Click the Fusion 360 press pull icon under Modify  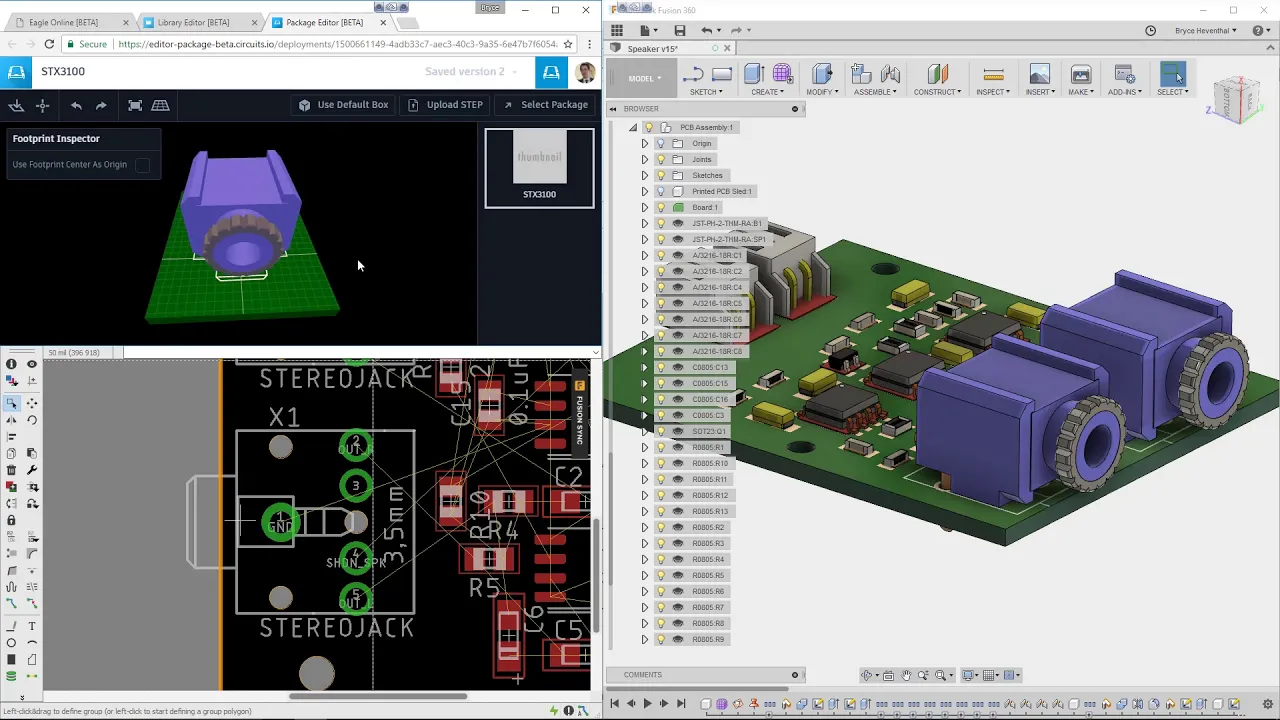(822, 74)
